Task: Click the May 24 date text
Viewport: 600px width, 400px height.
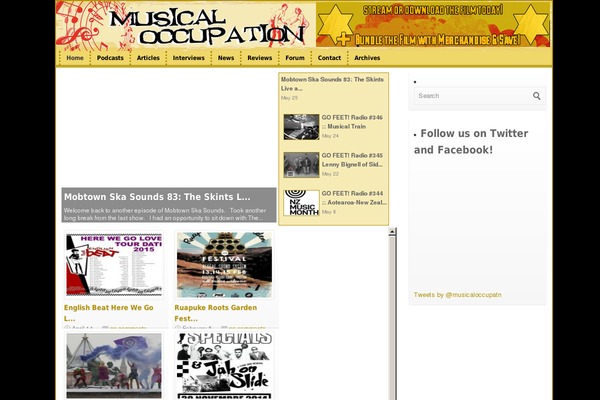Action: click(330, 136)
